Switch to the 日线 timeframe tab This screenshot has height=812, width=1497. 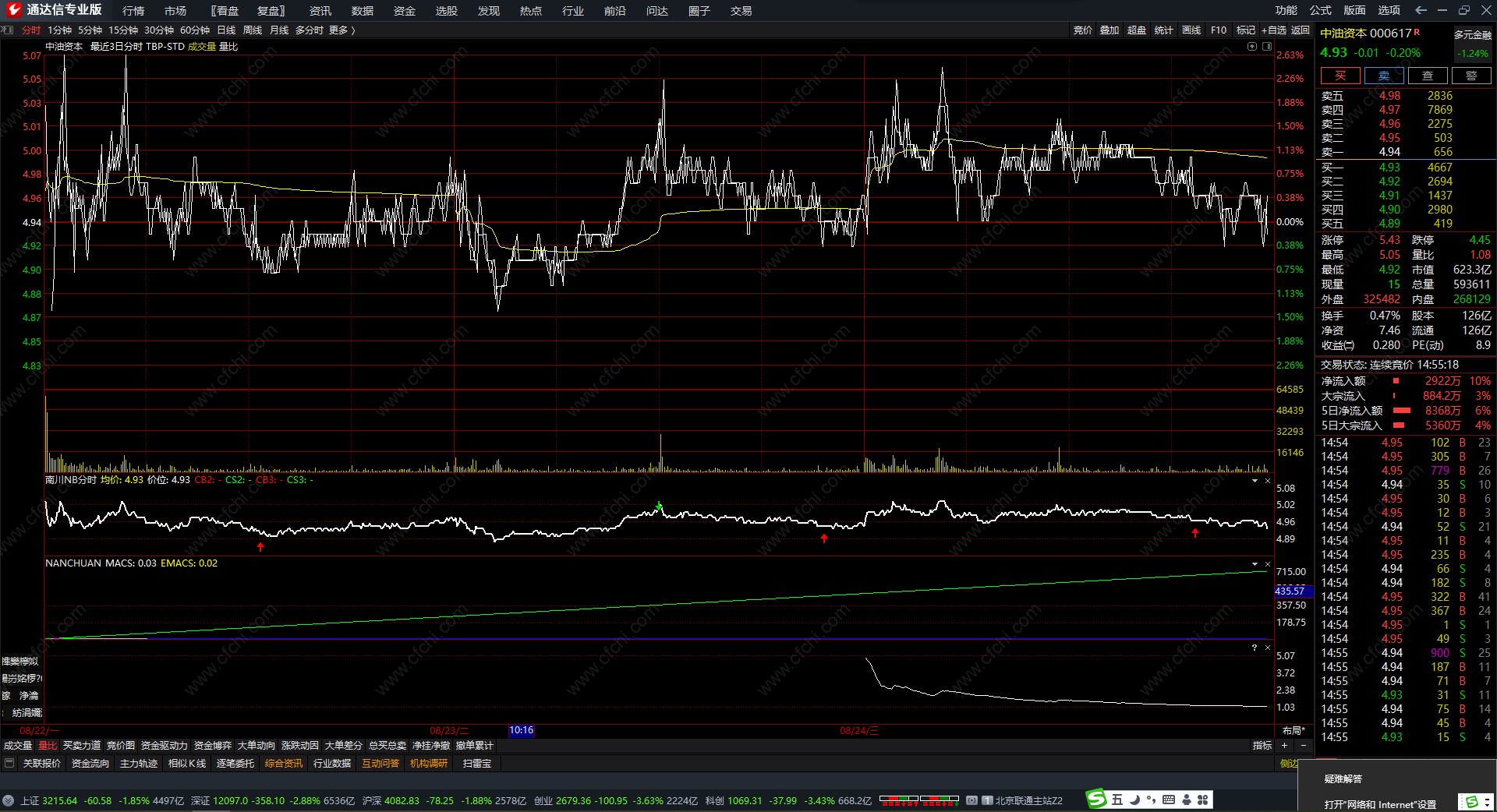[x=226, y=30]
